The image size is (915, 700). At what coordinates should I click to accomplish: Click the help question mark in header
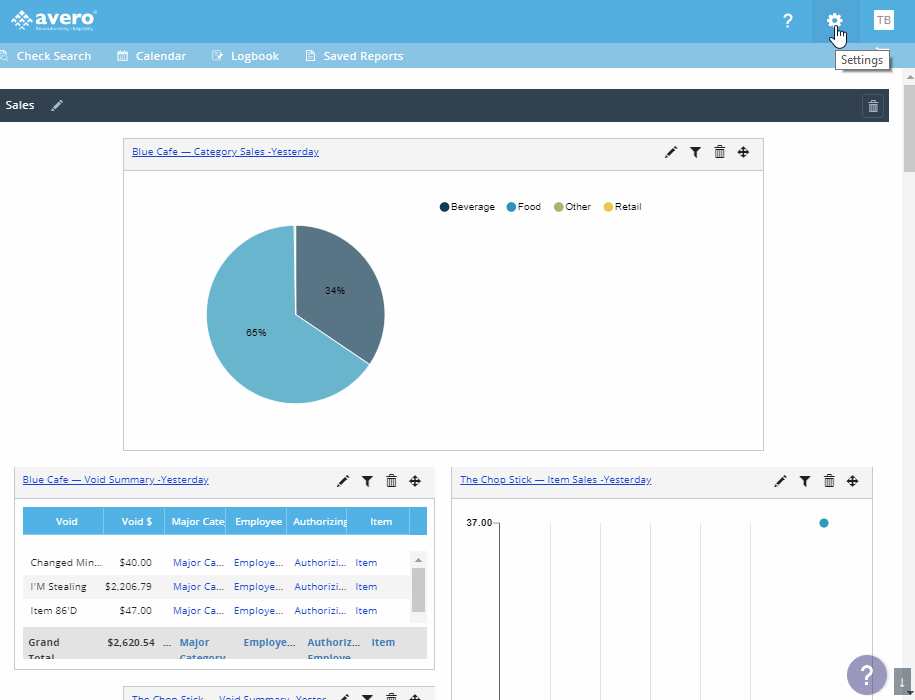pos(788,21)
